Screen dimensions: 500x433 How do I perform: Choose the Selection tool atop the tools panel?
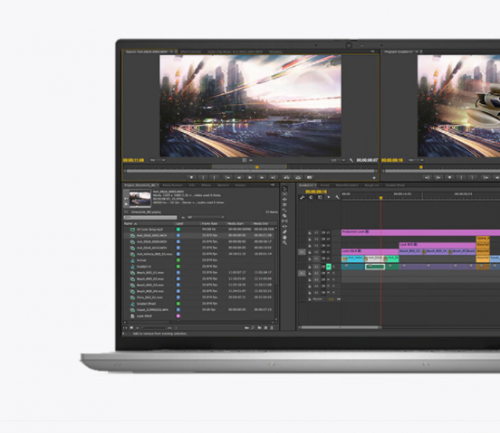click(x=285, y=189)
